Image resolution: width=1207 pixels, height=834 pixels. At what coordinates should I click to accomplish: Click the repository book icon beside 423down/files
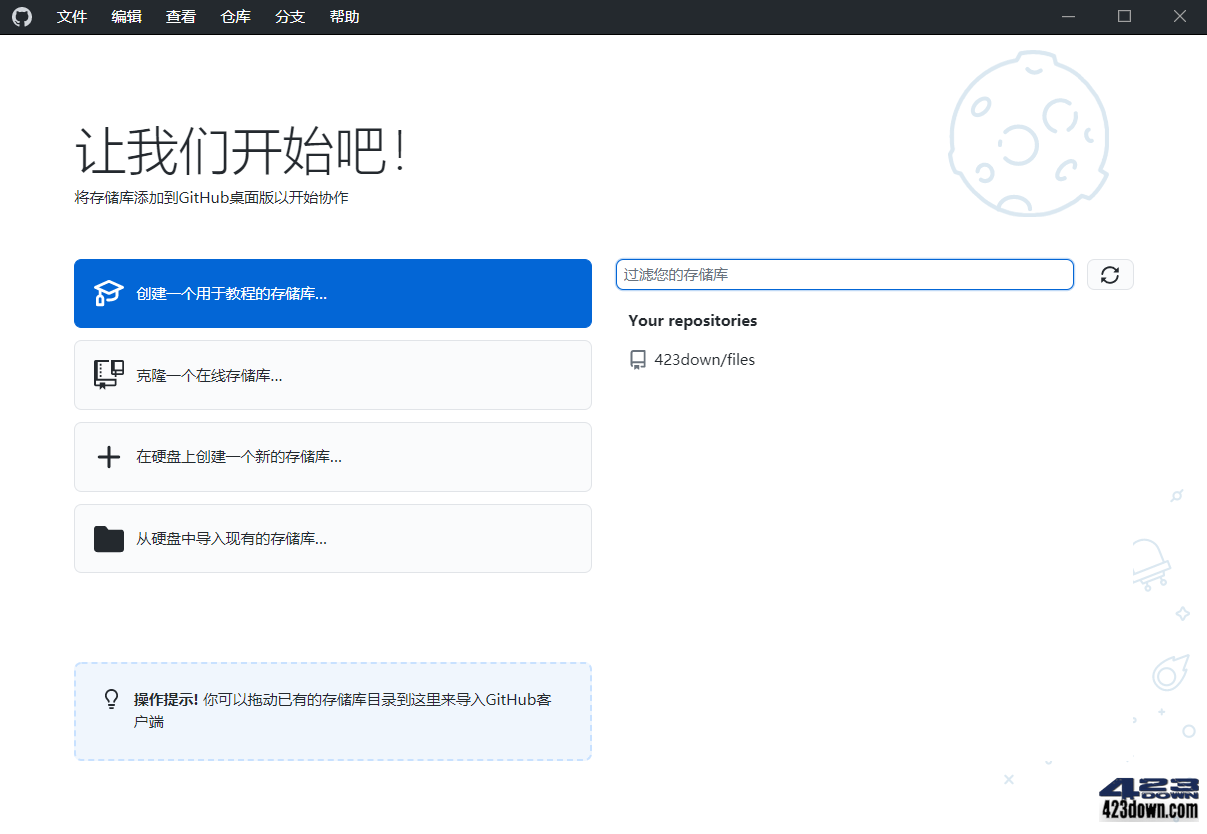pyautogui.click(x=637, y=359)
